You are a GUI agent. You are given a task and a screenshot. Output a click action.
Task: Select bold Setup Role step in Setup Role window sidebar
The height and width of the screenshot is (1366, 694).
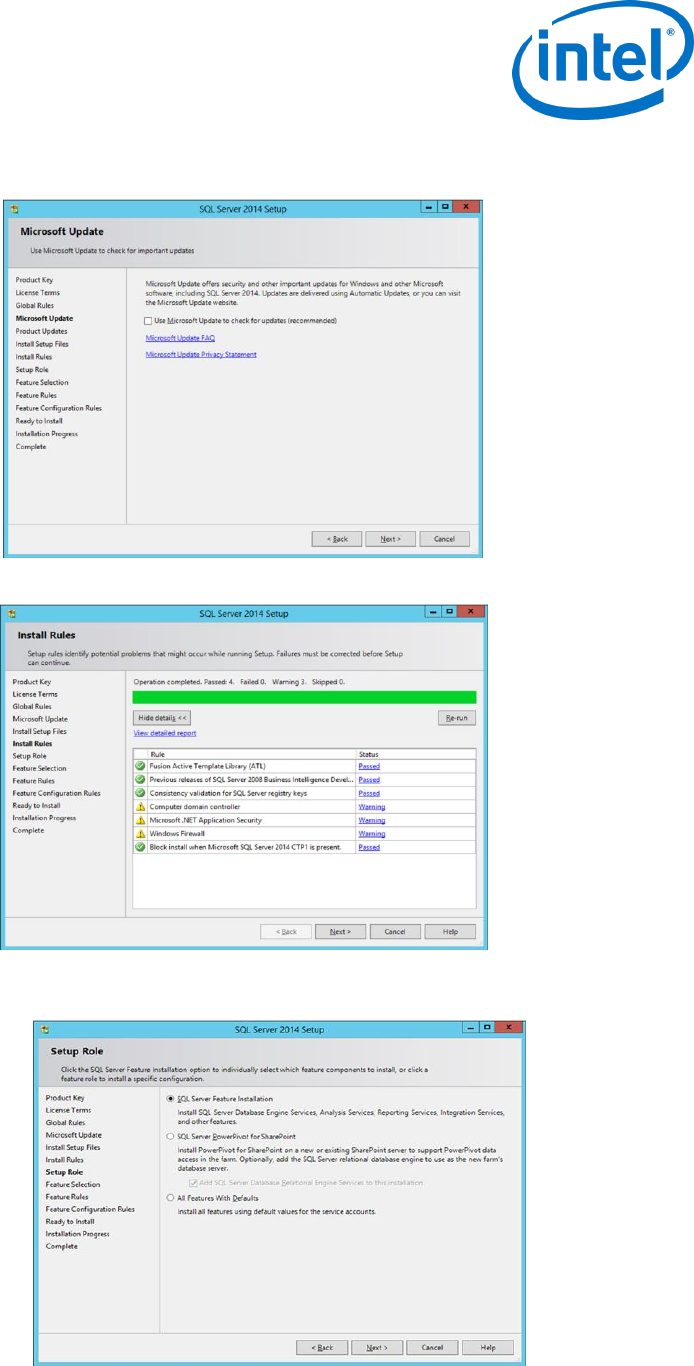click(x=64, y=1172)
